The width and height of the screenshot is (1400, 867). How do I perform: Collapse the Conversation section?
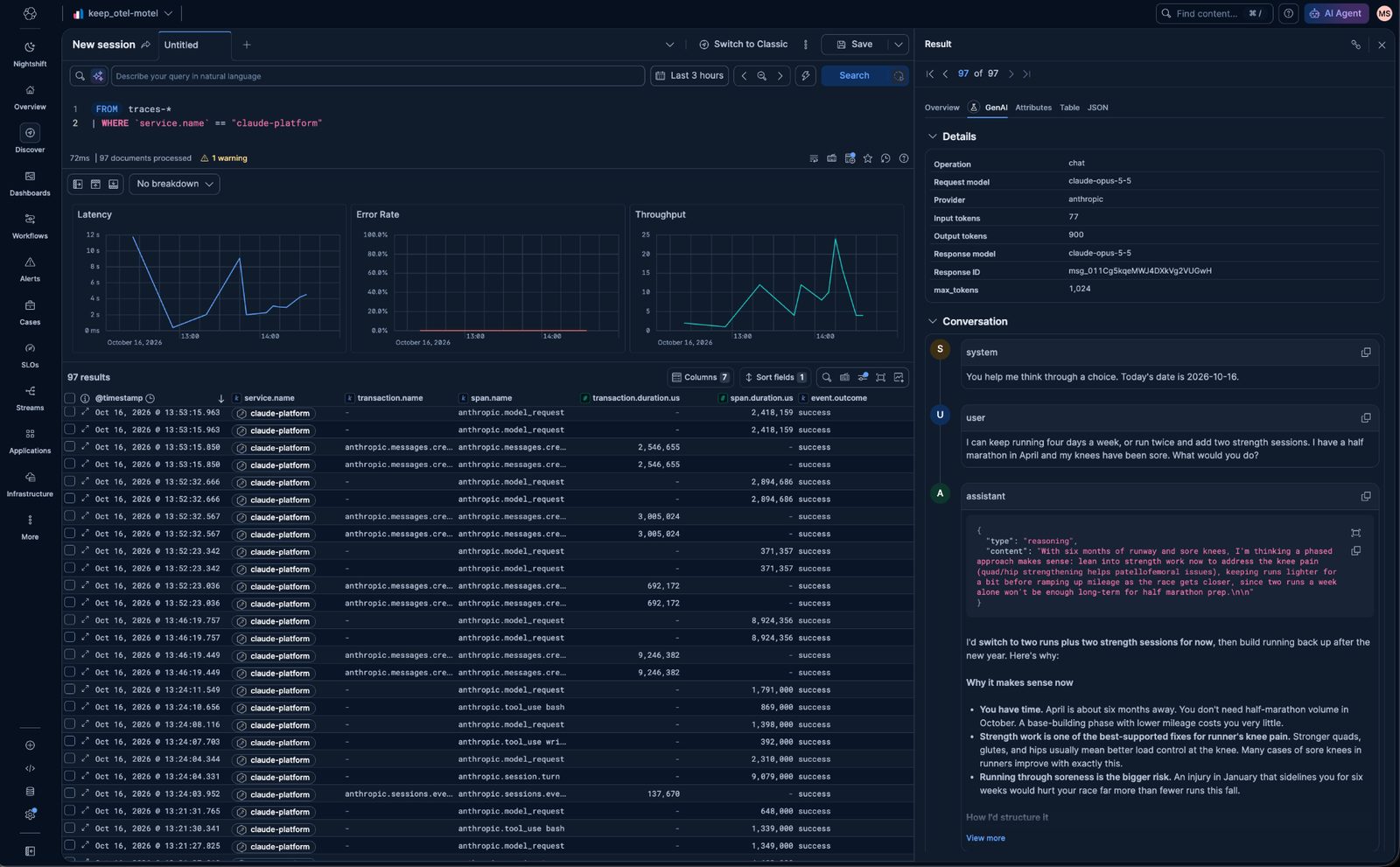[933, 321]
